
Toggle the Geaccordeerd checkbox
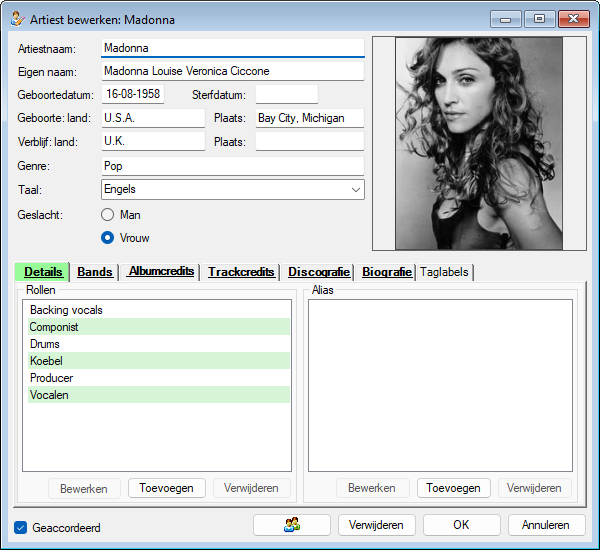pos(21,527)
